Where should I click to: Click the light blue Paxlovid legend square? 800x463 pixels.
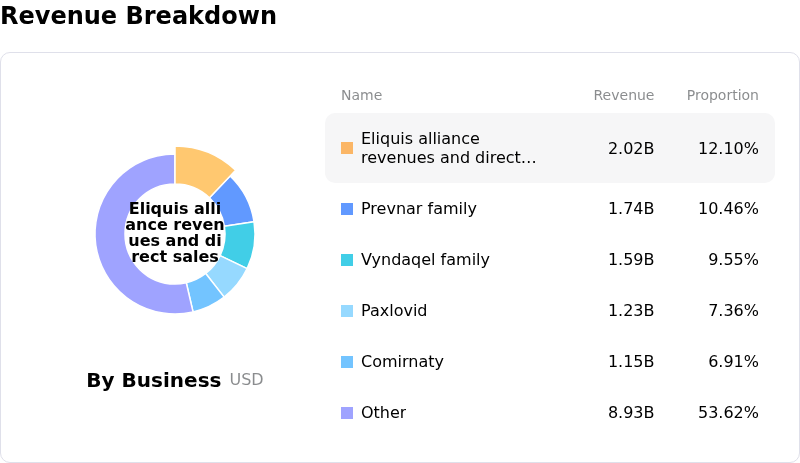[x=347, y=311]
